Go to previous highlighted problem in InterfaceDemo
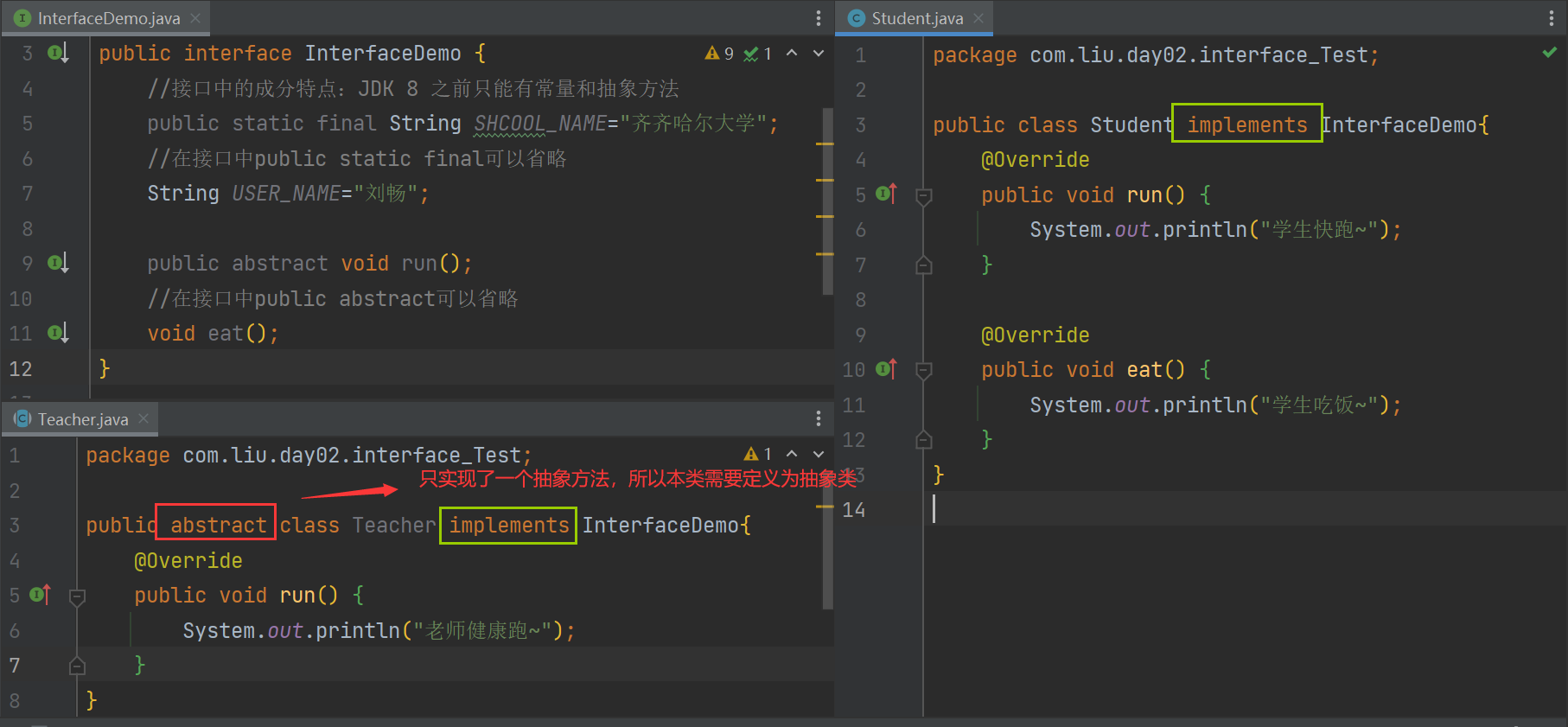Viewport: 1568px width, 727px height. click(x=792, y=54)
